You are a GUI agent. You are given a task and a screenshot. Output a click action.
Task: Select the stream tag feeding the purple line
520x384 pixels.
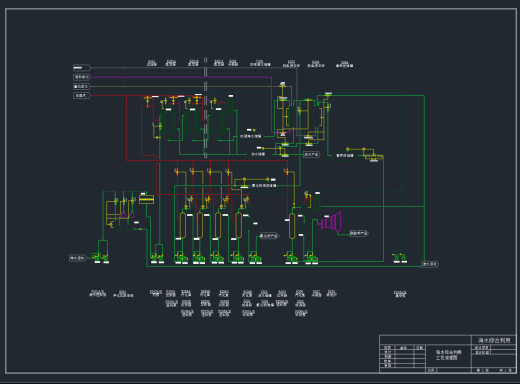point(82,77)
